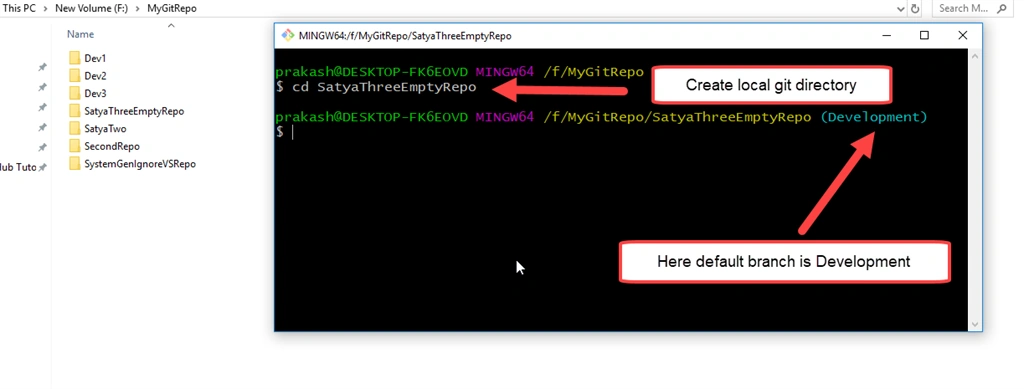
Task: Click 'This PC' in the breadcrumb
Action: (19, 8)
